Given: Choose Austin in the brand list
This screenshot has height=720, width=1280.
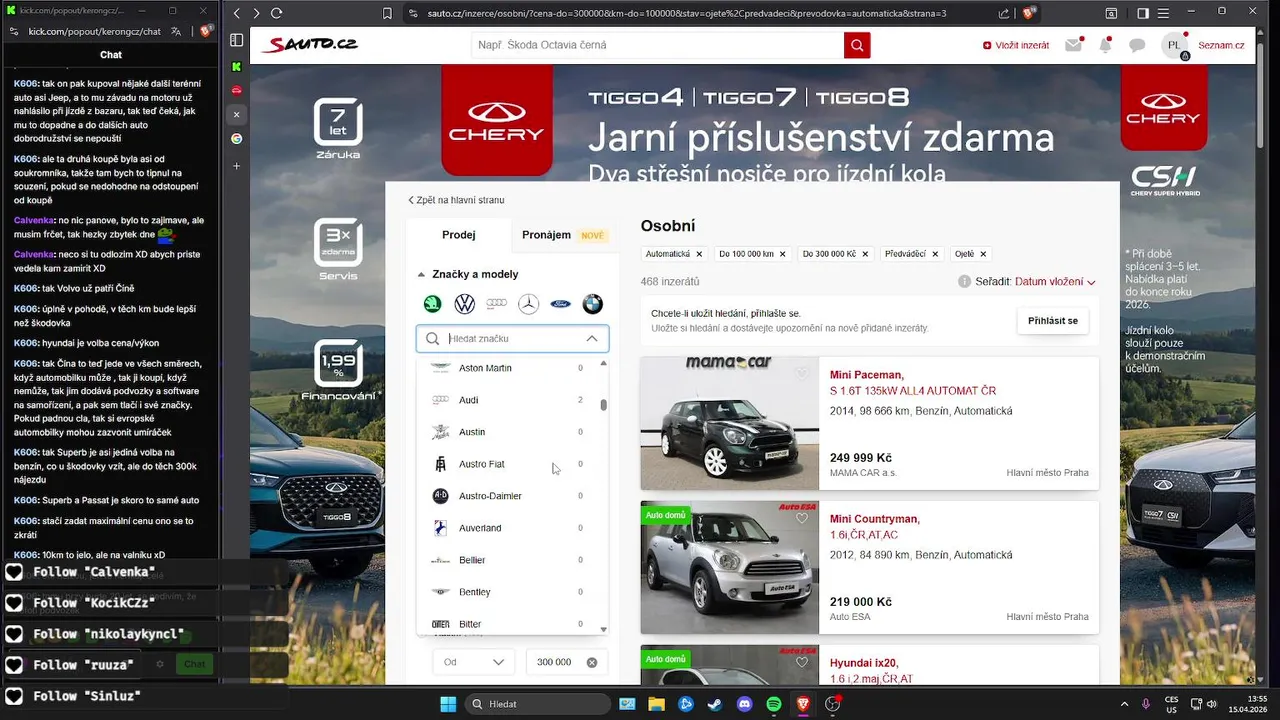Looking at the screenshot, I should pos(508,432).
